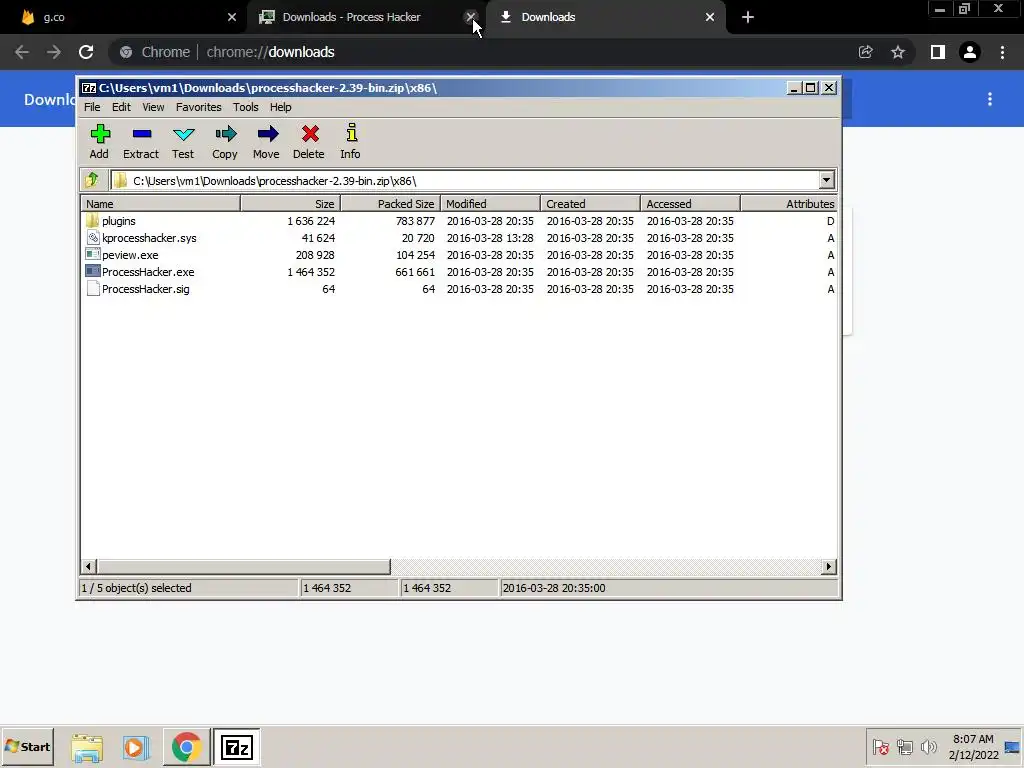Open Chrome's three-dot menu
Image resolution: width=1024 pixels, height=768 pixels.
coord(1002,52)
